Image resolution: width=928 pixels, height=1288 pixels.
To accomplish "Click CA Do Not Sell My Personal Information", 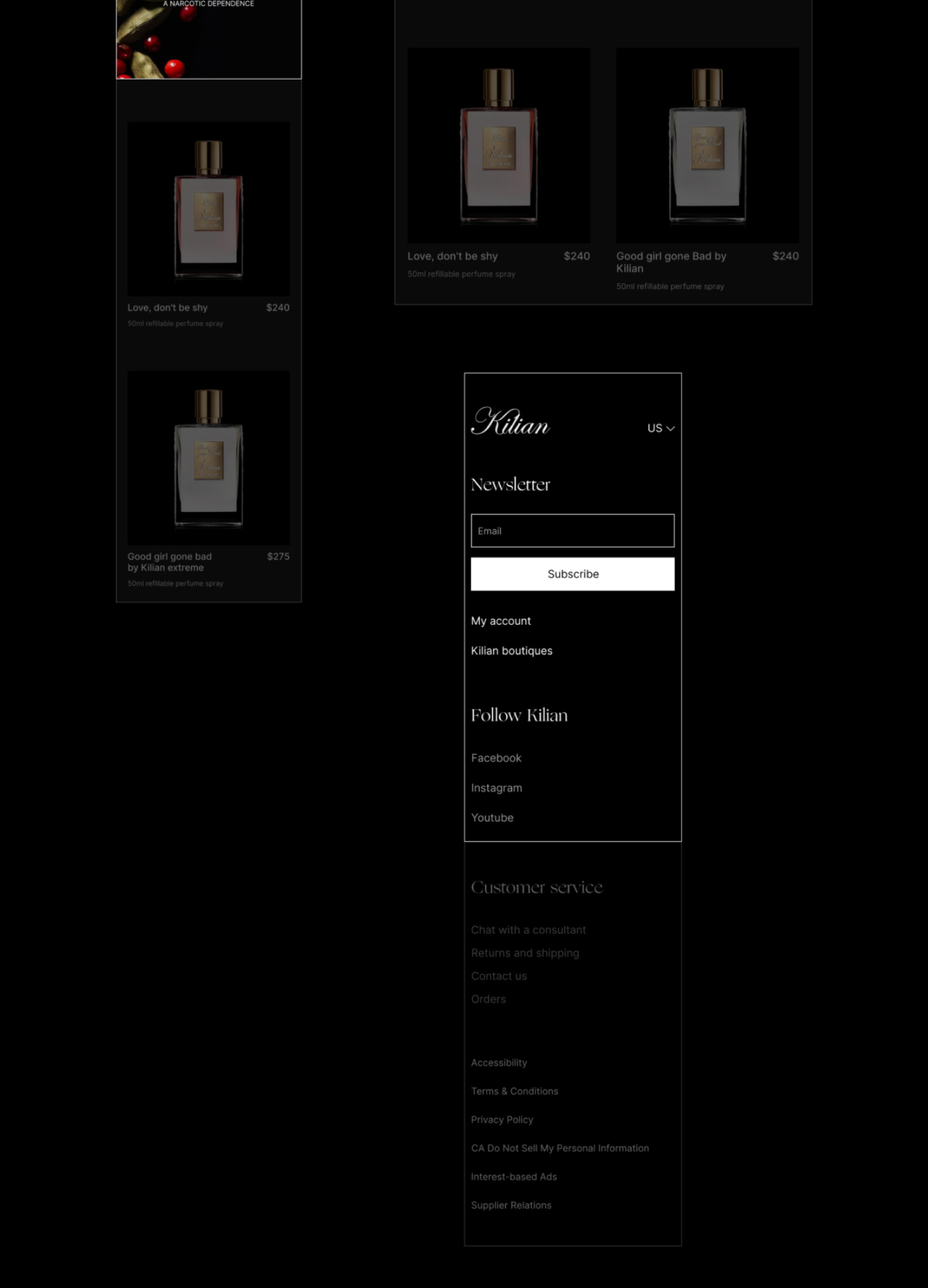I will pos(559,1148).
